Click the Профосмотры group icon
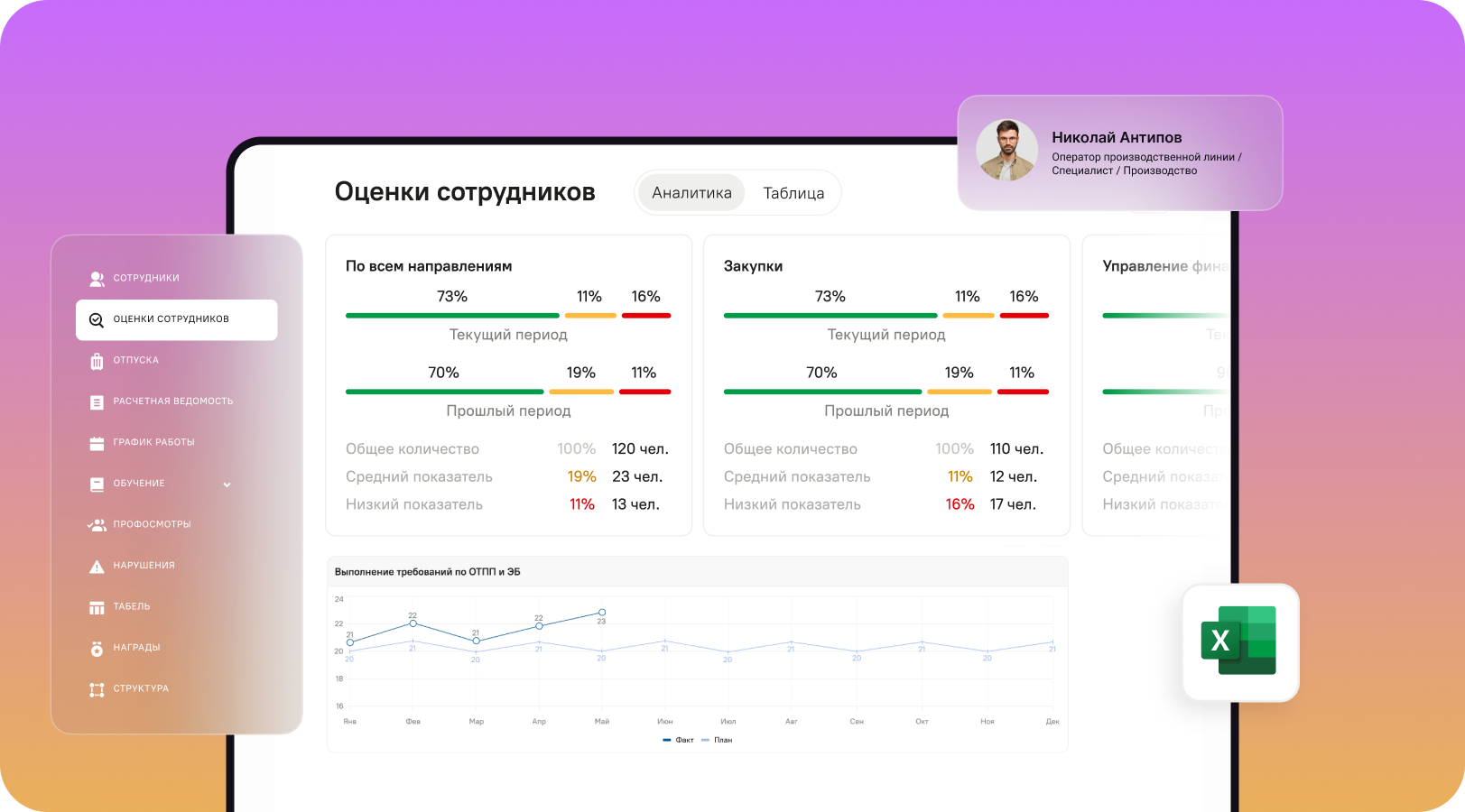The width and height of the screenshot is (1465, 812). [x=97, y=525]
